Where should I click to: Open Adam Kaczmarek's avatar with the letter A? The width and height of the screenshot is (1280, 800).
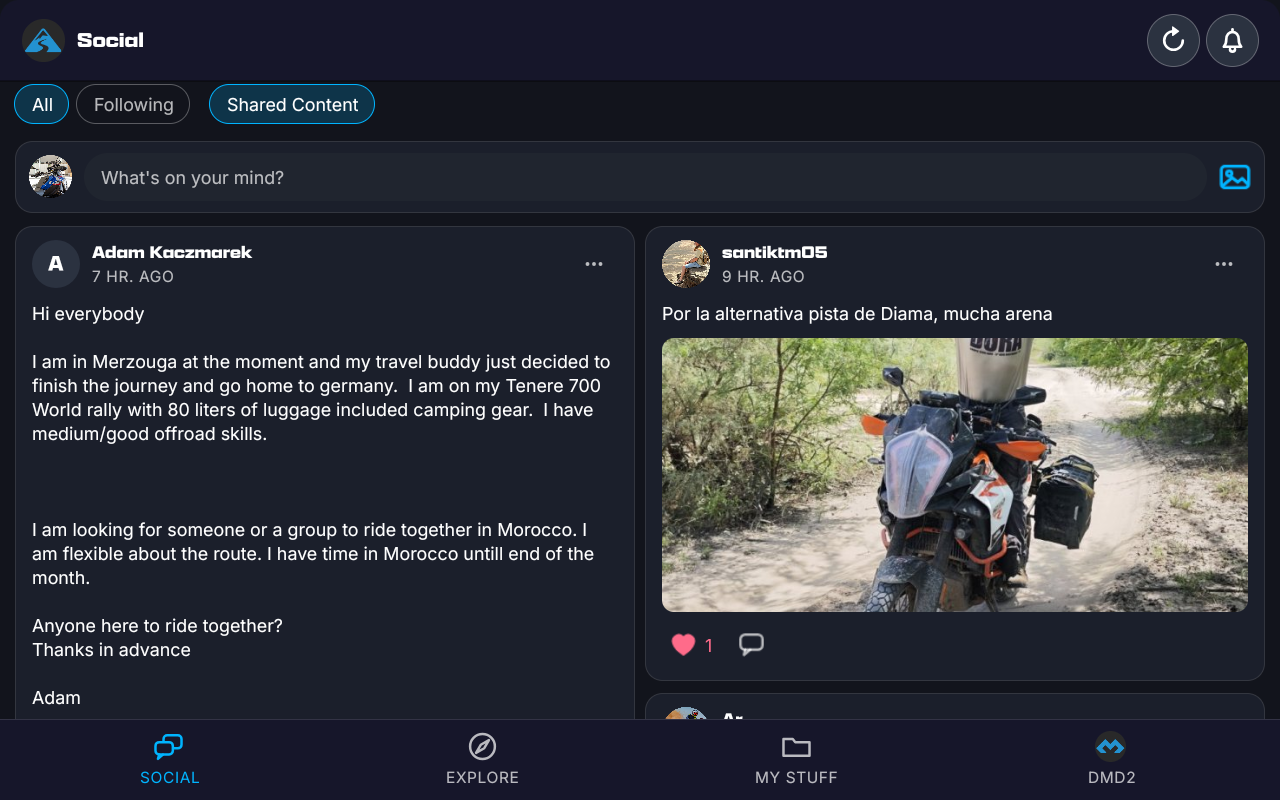(56, 264)
